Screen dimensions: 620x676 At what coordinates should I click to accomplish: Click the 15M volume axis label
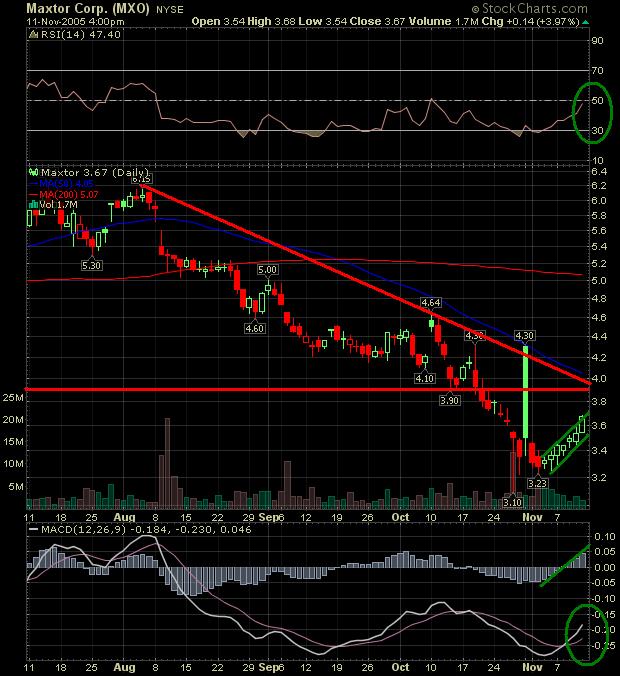[x=13, y=441]
